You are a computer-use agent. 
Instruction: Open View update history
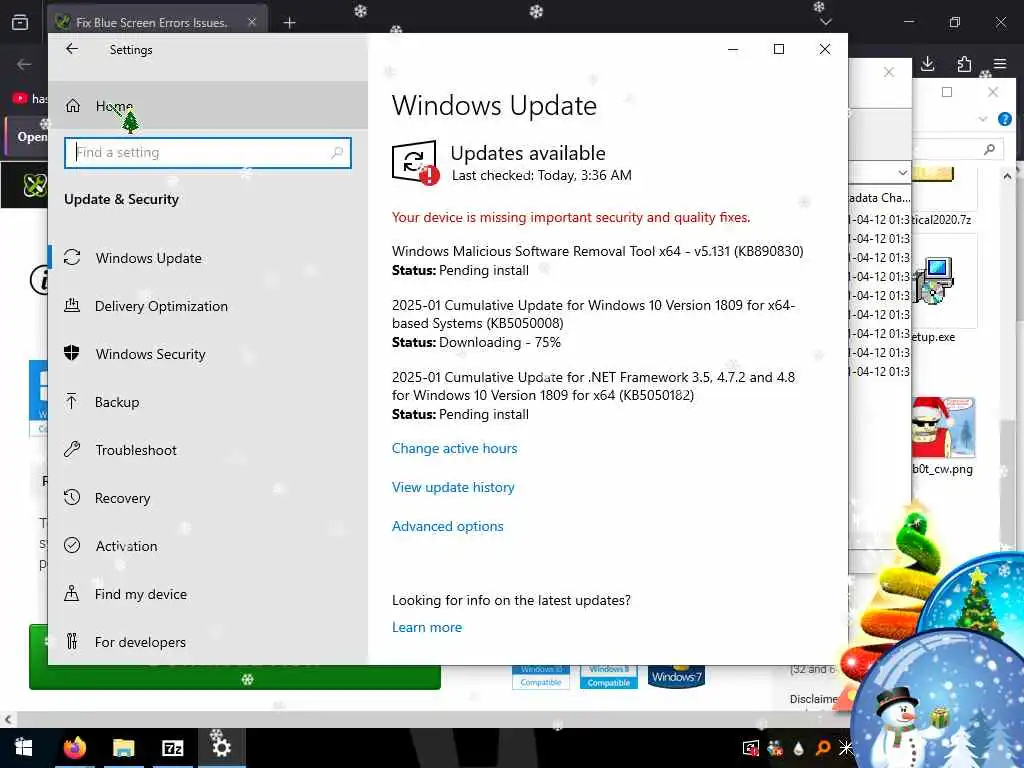[453, 487]
